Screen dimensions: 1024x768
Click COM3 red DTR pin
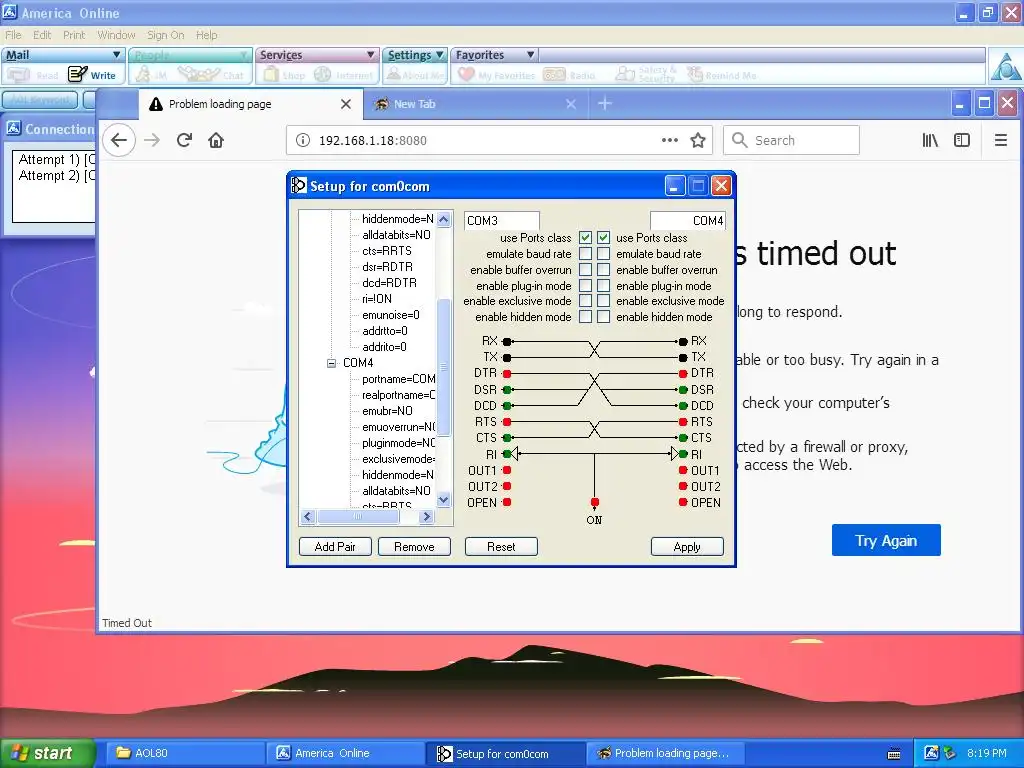(507, 374)
